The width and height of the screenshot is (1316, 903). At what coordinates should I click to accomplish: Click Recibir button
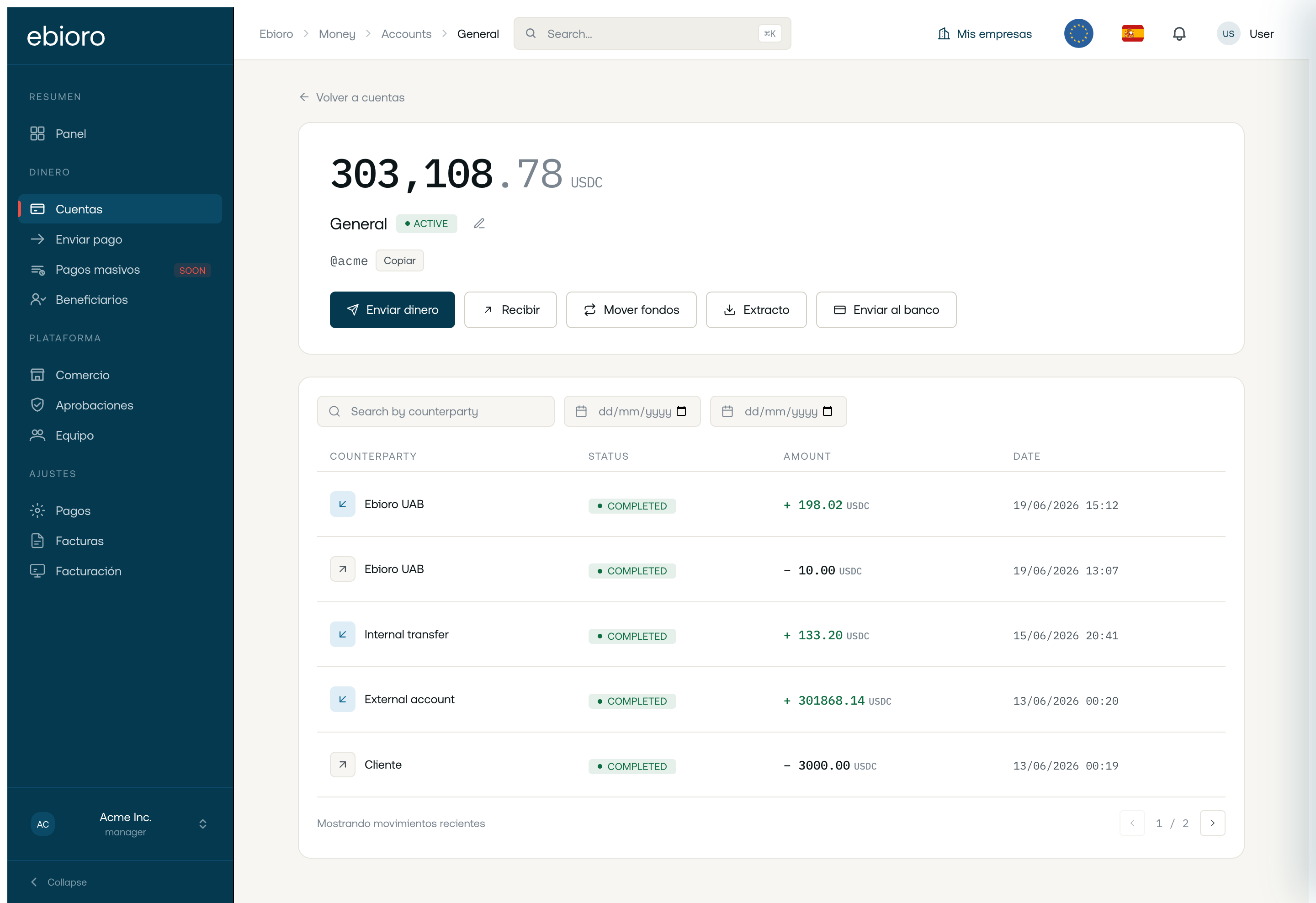(510, 310)
